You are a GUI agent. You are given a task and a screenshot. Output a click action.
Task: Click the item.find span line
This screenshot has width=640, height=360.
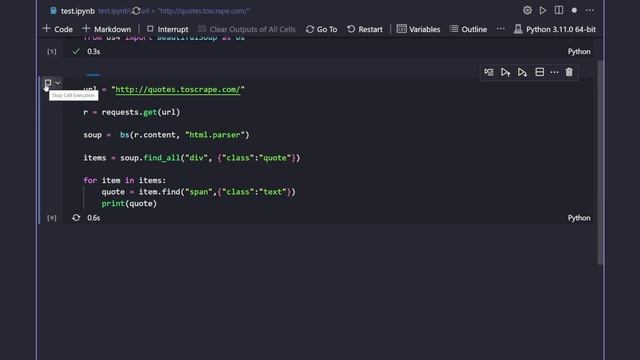tap(198, 192)
